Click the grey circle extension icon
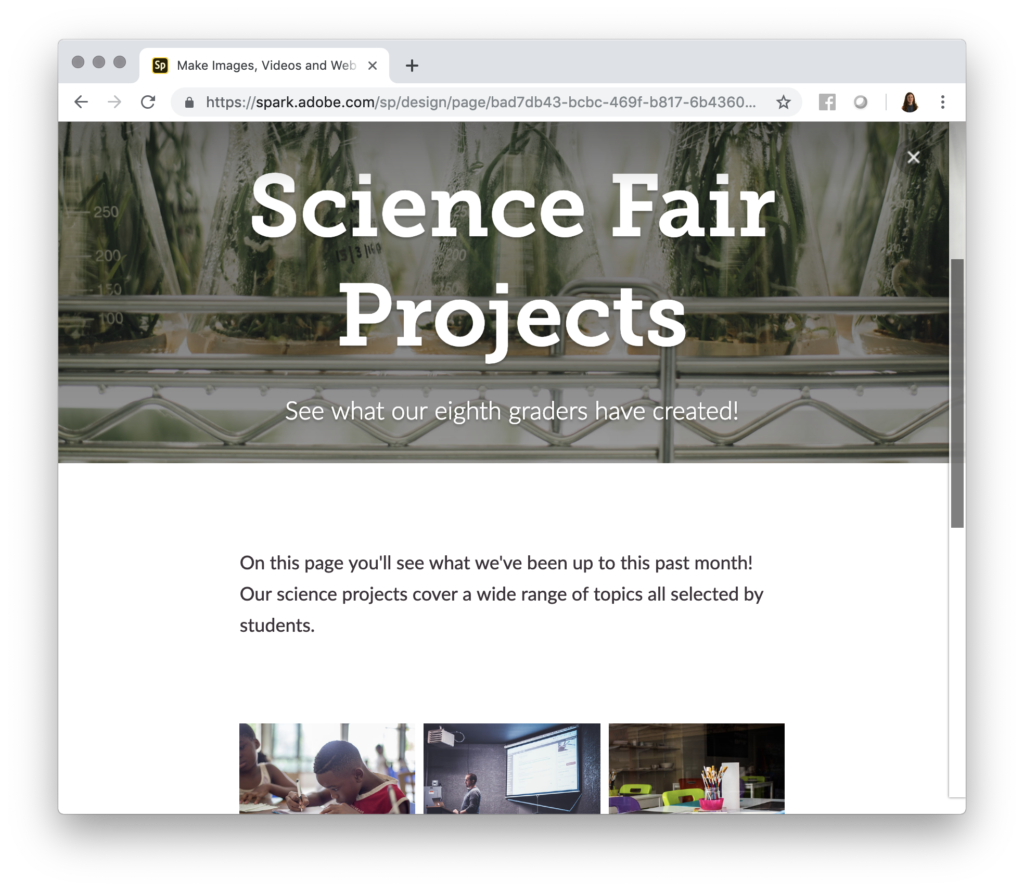Image resolution: width=1024 pixels, height=891 pixels. pyautogui.click(x=860, y=101)
